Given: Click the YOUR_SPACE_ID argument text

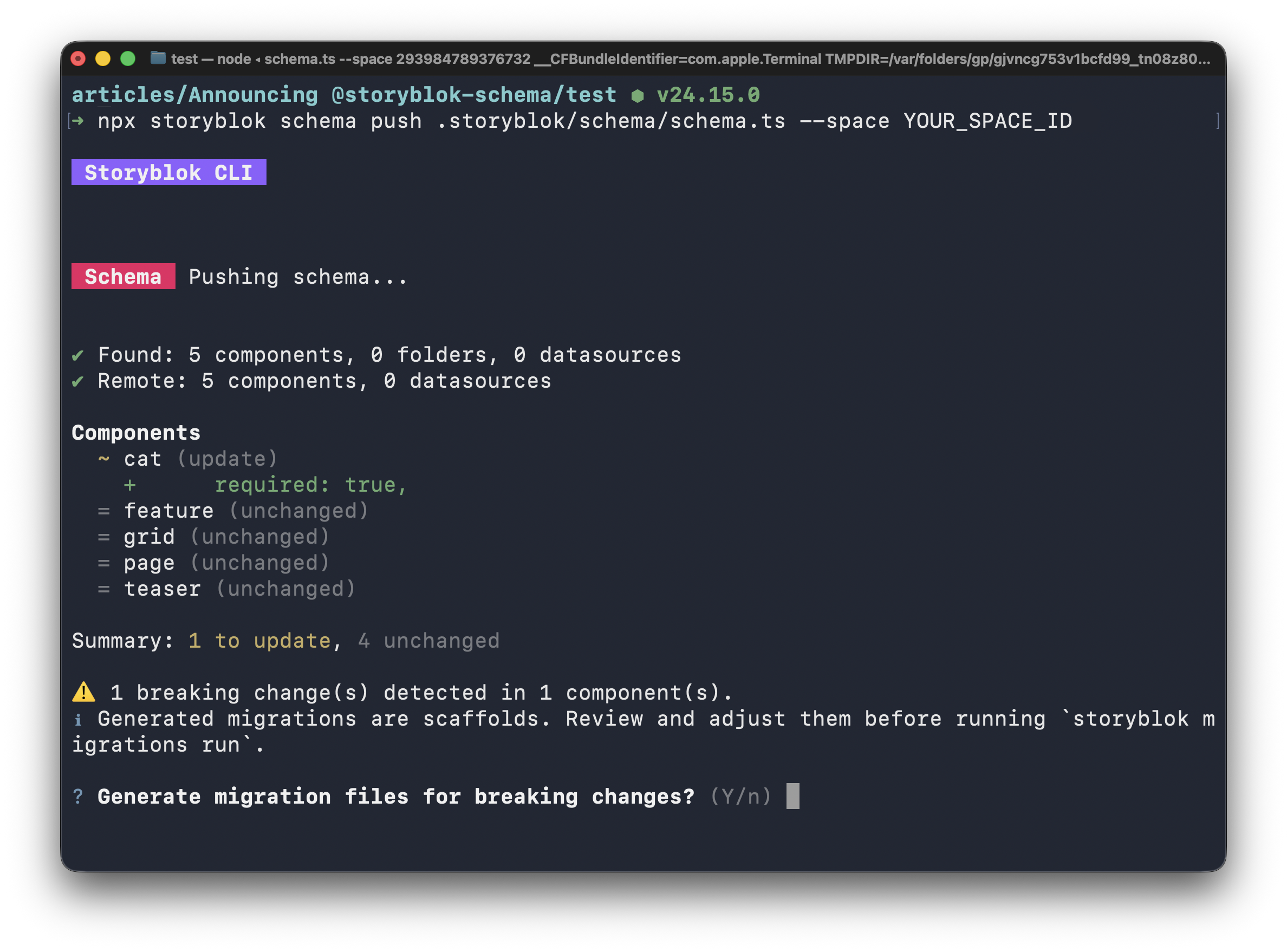Looking at the screenshot, I should 988,121.
